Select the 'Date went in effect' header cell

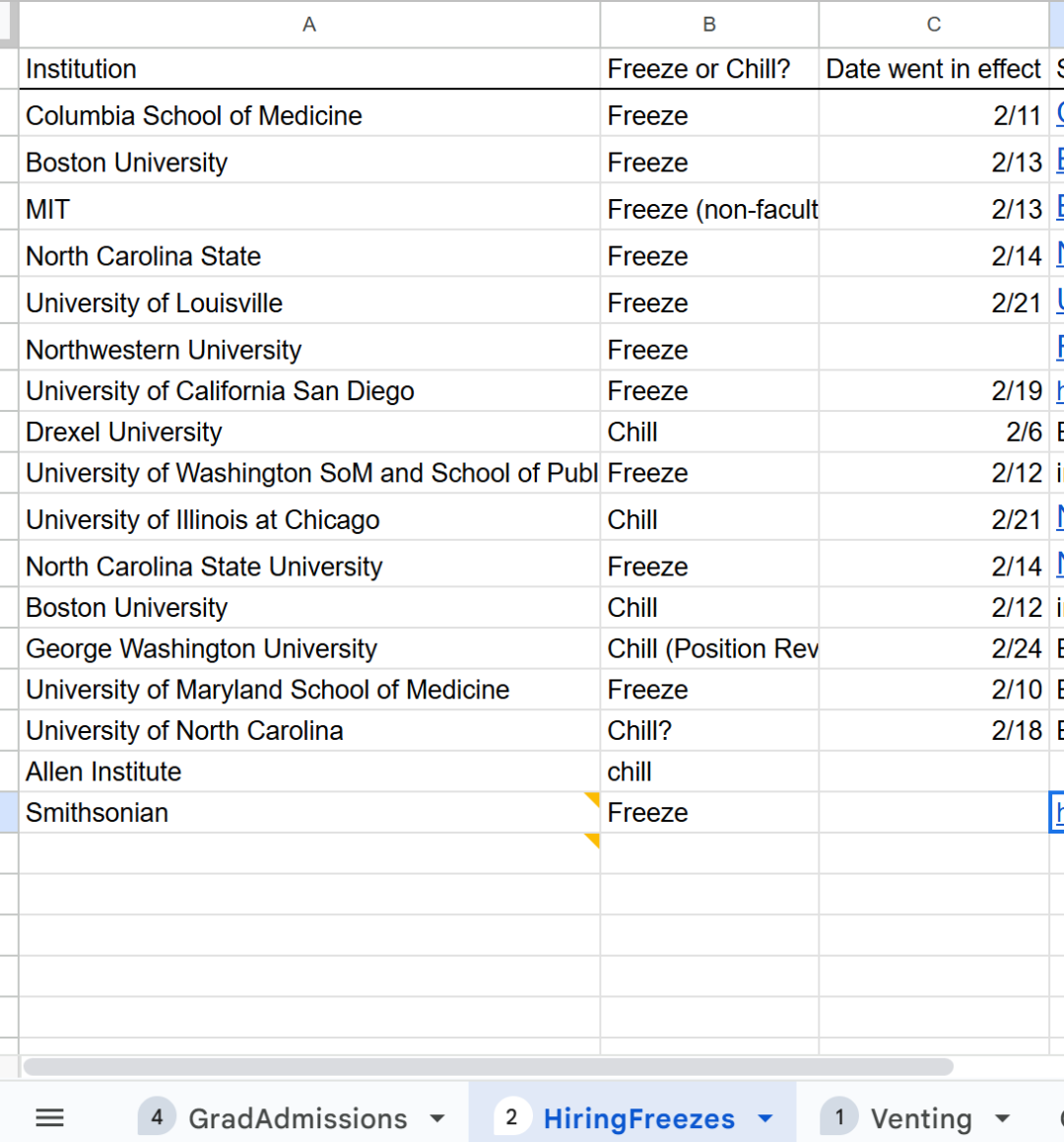click(x=934, y=69)
